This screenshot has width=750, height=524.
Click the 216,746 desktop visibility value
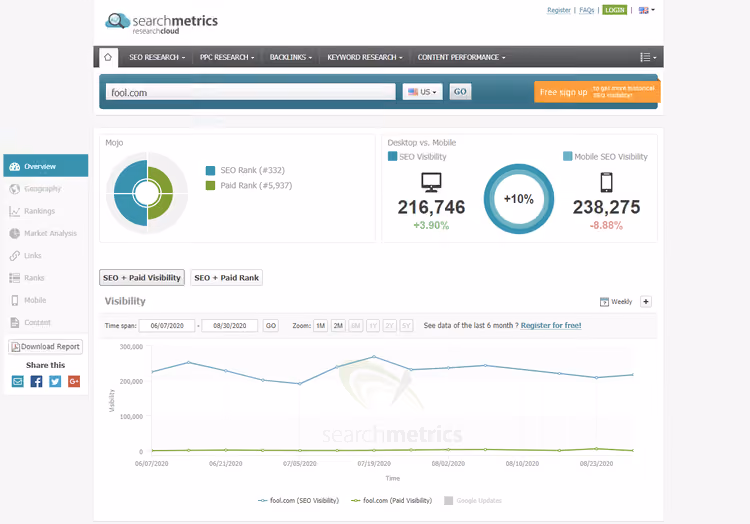[431, 207]
